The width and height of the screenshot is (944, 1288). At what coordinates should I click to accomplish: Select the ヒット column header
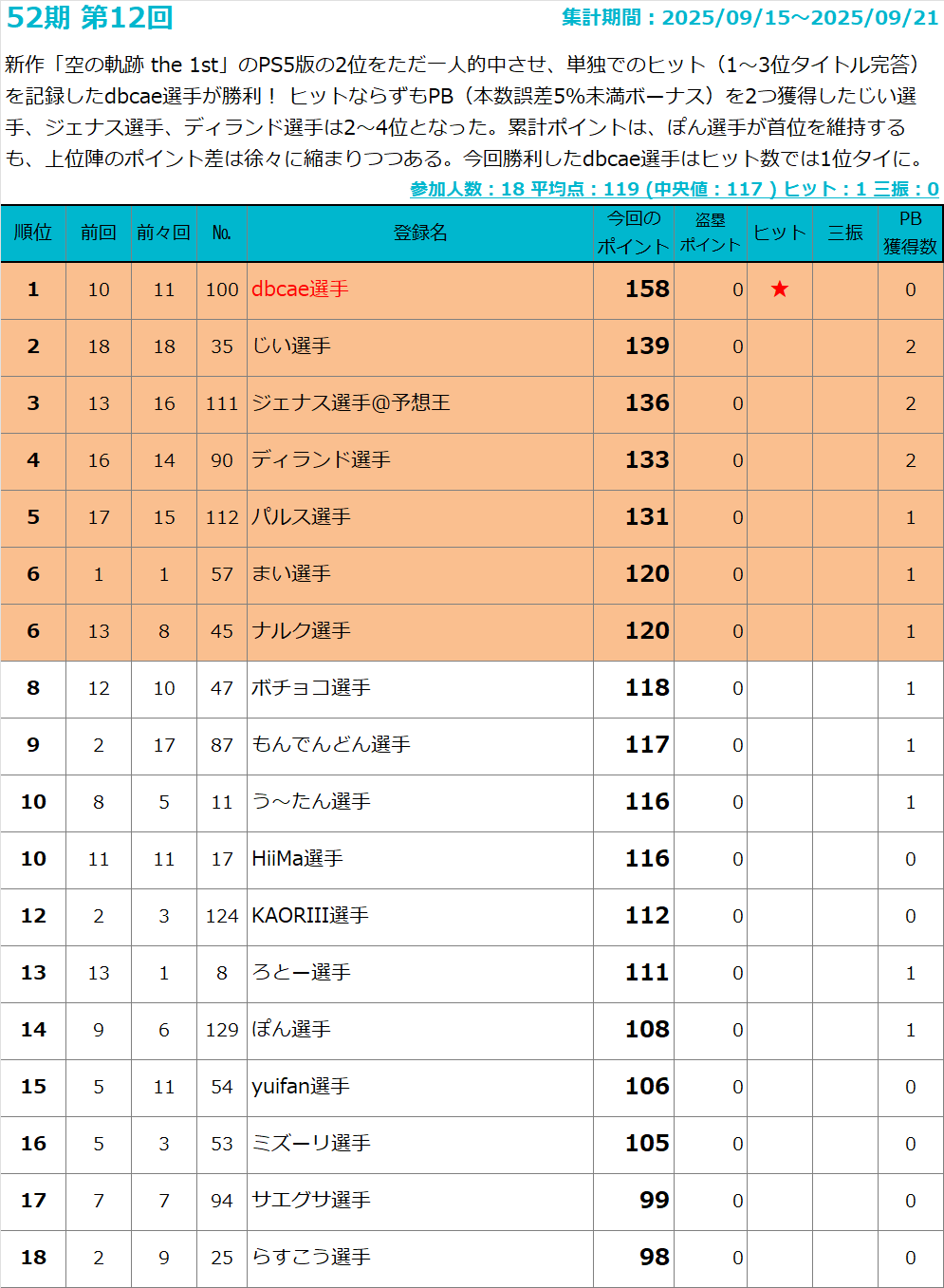[x=779, y=233]
